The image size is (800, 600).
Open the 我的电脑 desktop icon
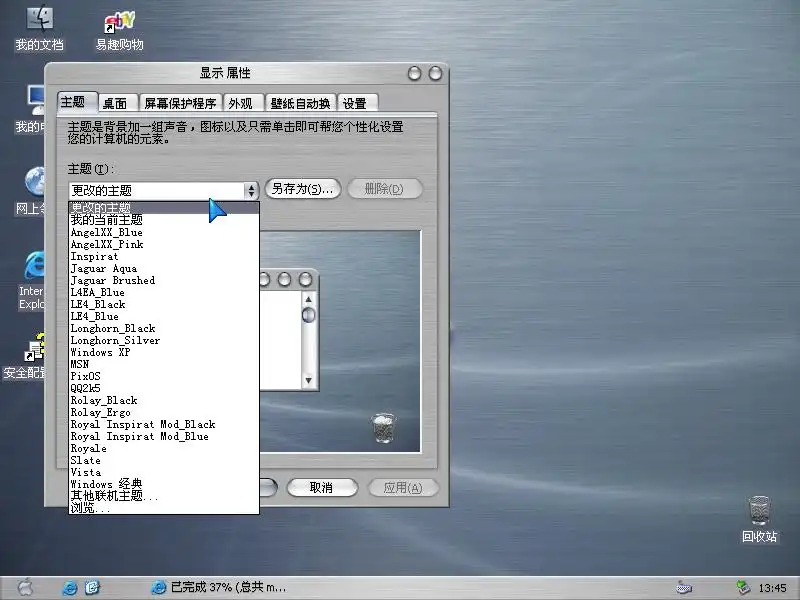32,109
